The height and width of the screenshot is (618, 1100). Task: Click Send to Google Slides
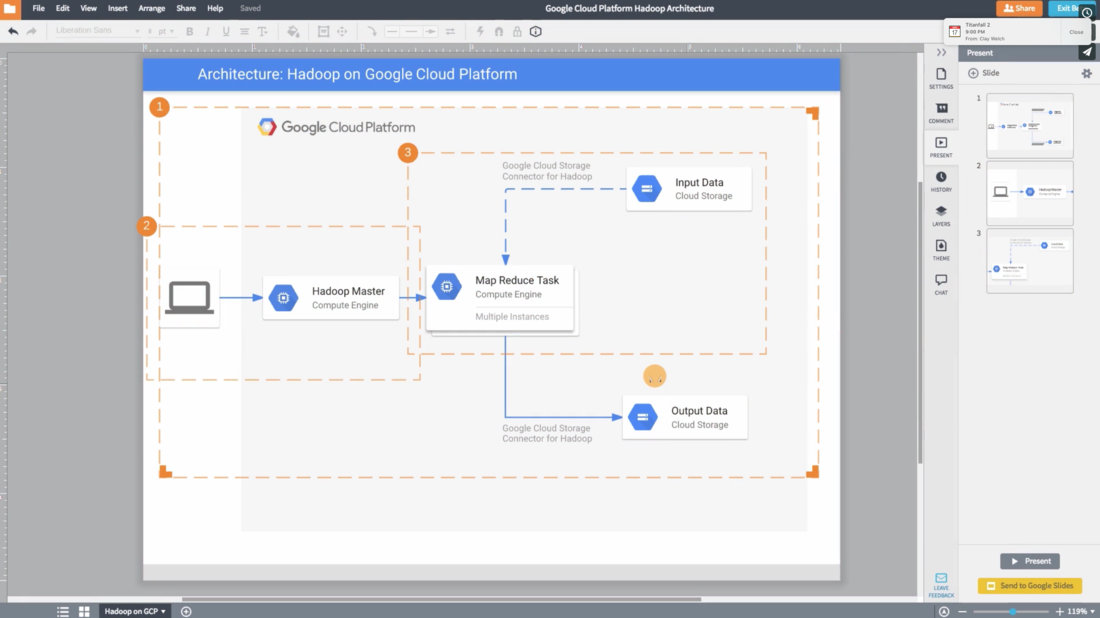(1029, 585)
